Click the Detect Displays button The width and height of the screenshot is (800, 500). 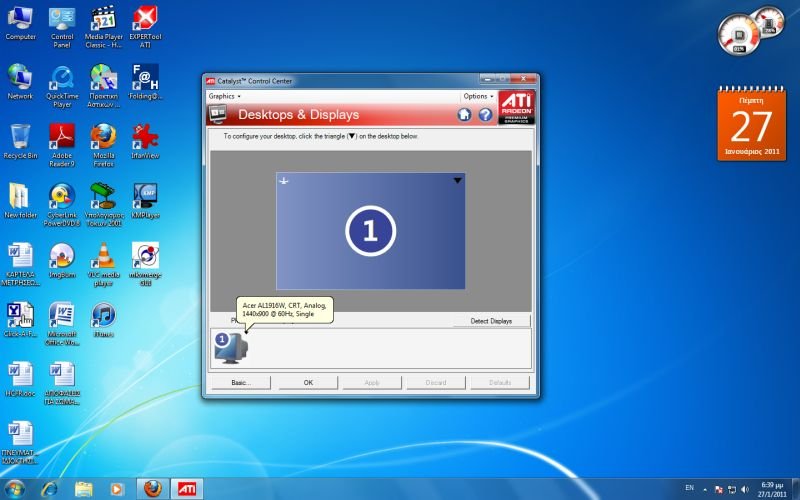click(x=491, y=321)
